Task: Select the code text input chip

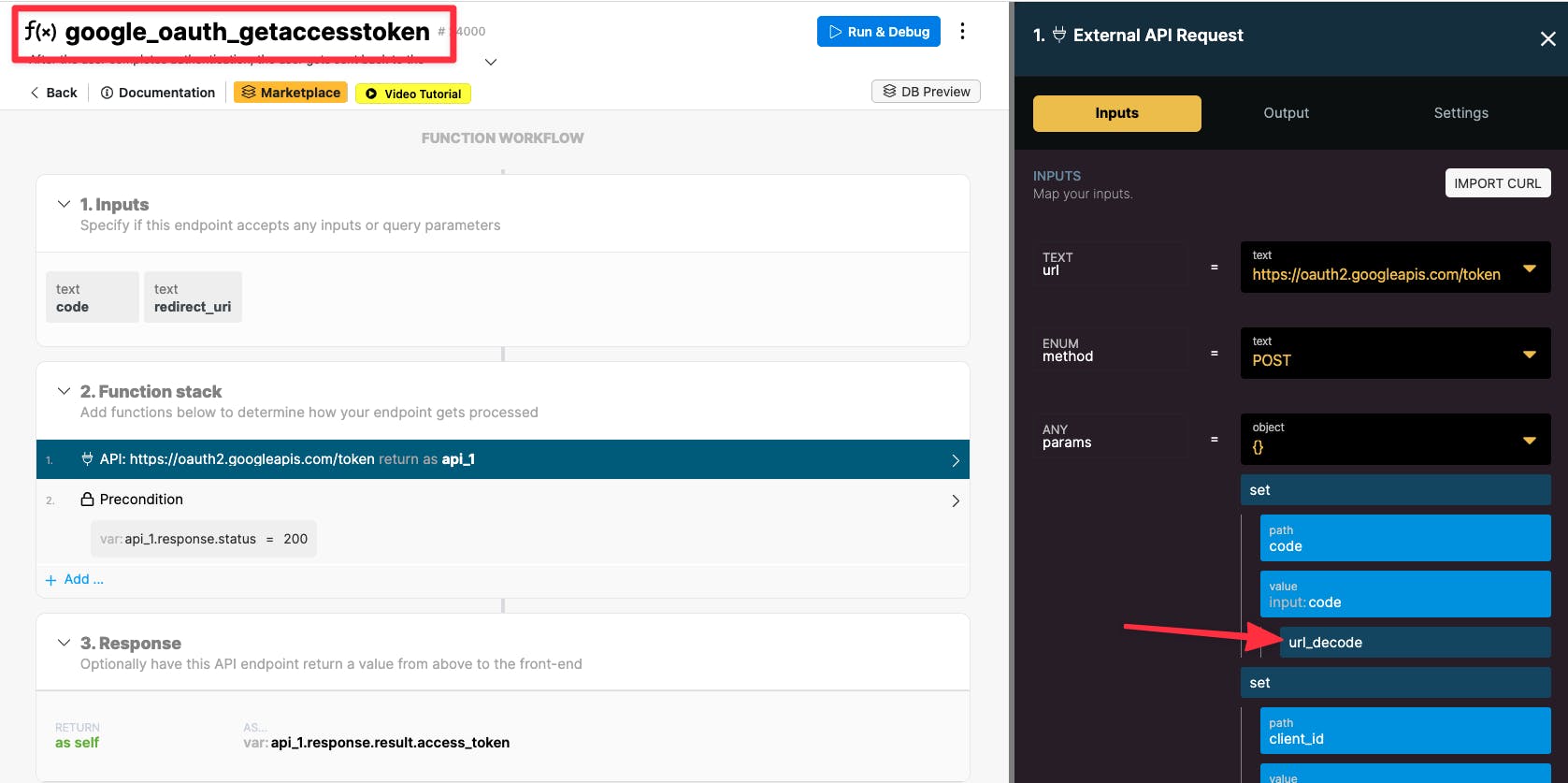Action: point(93,297)
